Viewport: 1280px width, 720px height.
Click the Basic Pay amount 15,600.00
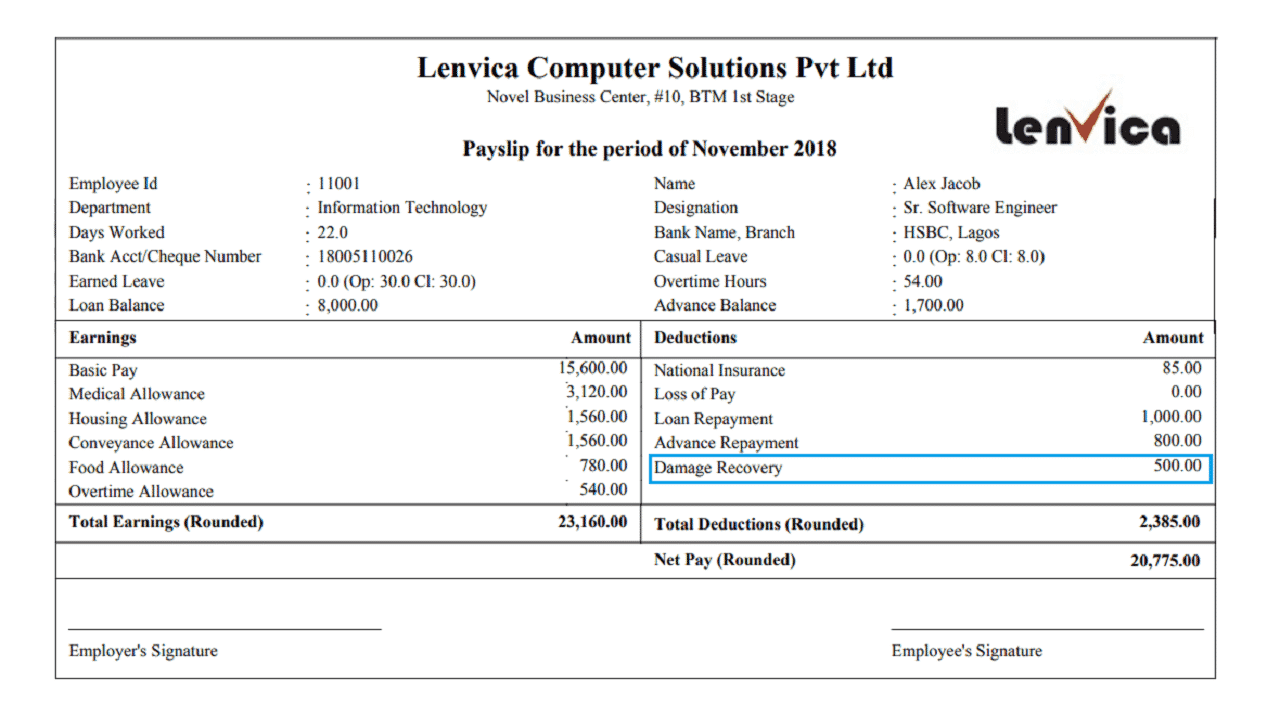[x=593, y=369]
